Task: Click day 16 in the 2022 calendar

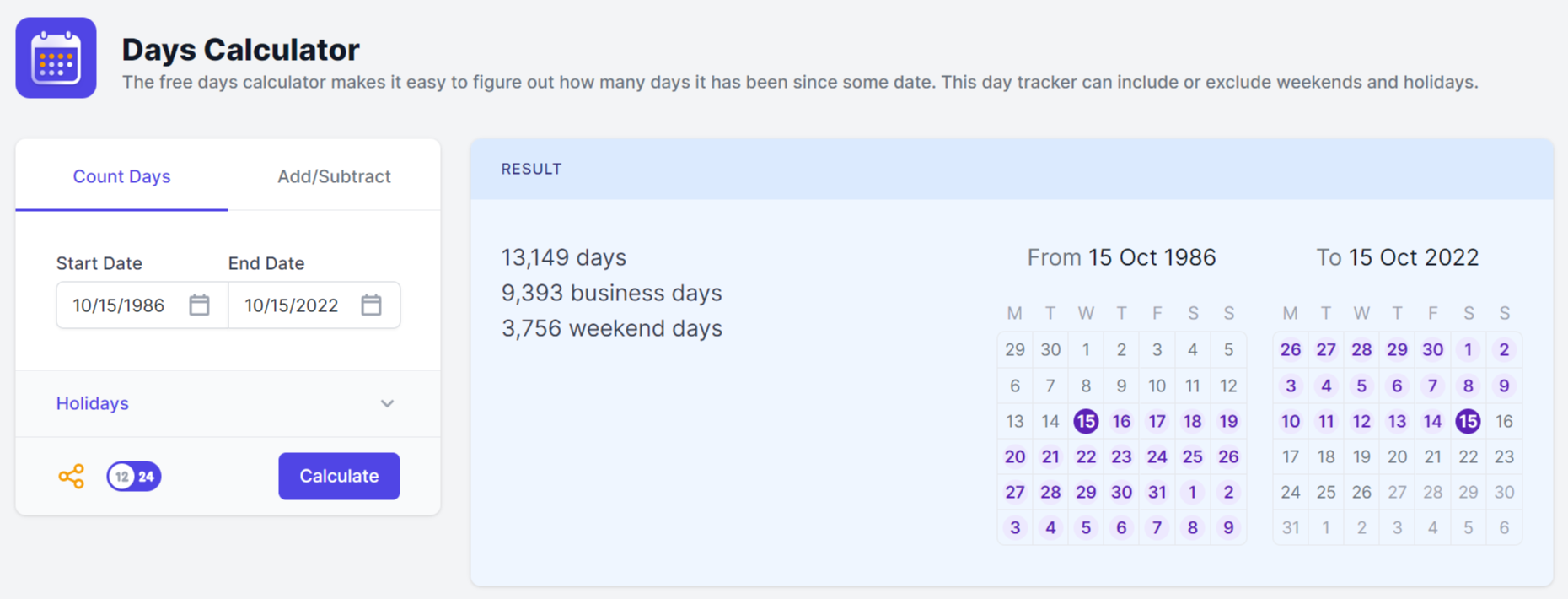Action: coord(1504,421)
